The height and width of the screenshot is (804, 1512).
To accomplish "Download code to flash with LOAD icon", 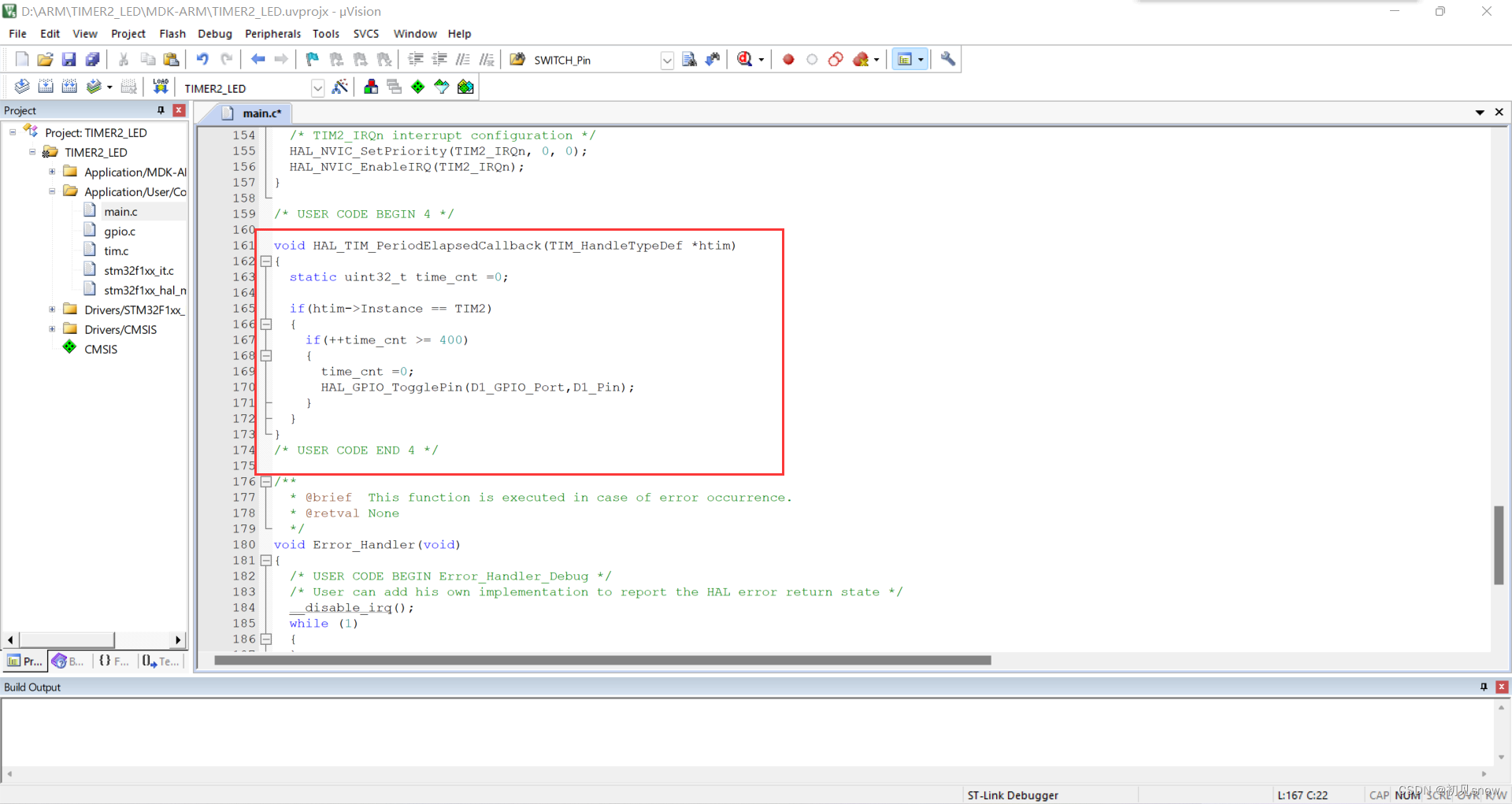I will coord(161,87).
